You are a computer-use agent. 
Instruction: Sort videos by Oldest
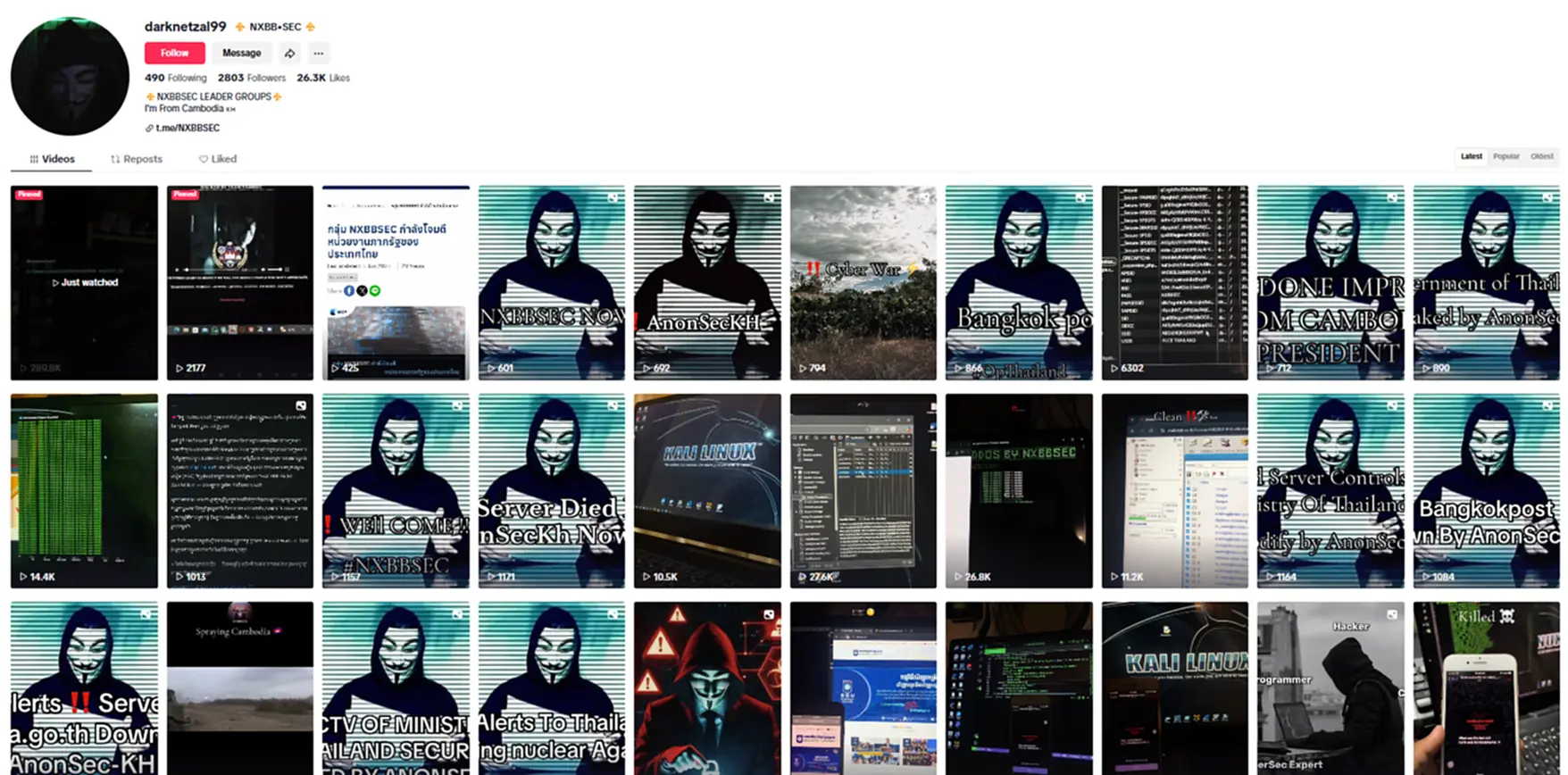tap(1542, 156)
